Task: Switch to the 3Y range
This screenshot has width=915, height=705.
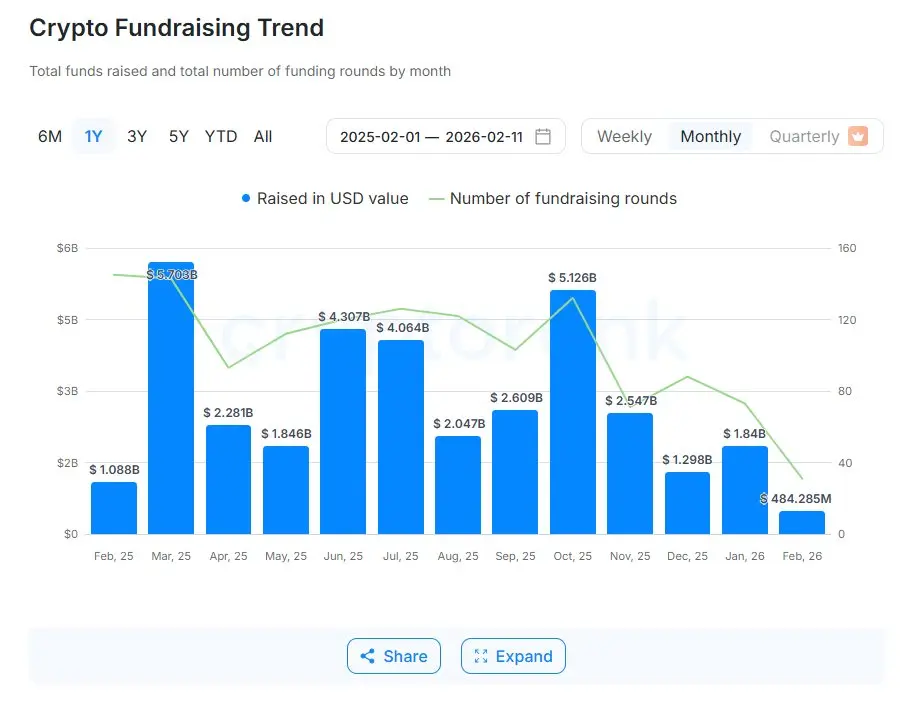Action: (x=137, y=137)
